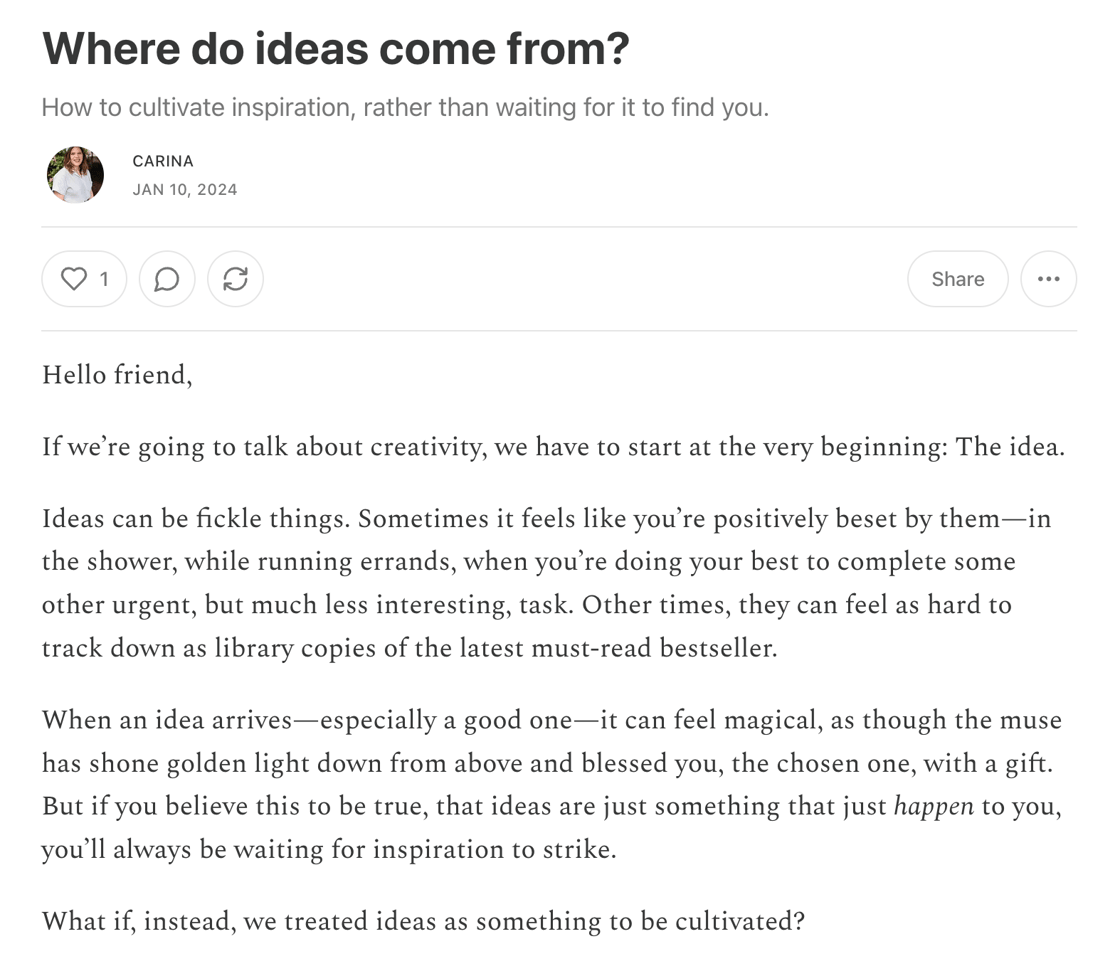Open comments via speech bubble icon
Image resolution: width=1120 pixels, height=966 pixels.
[x=167, y=279]
